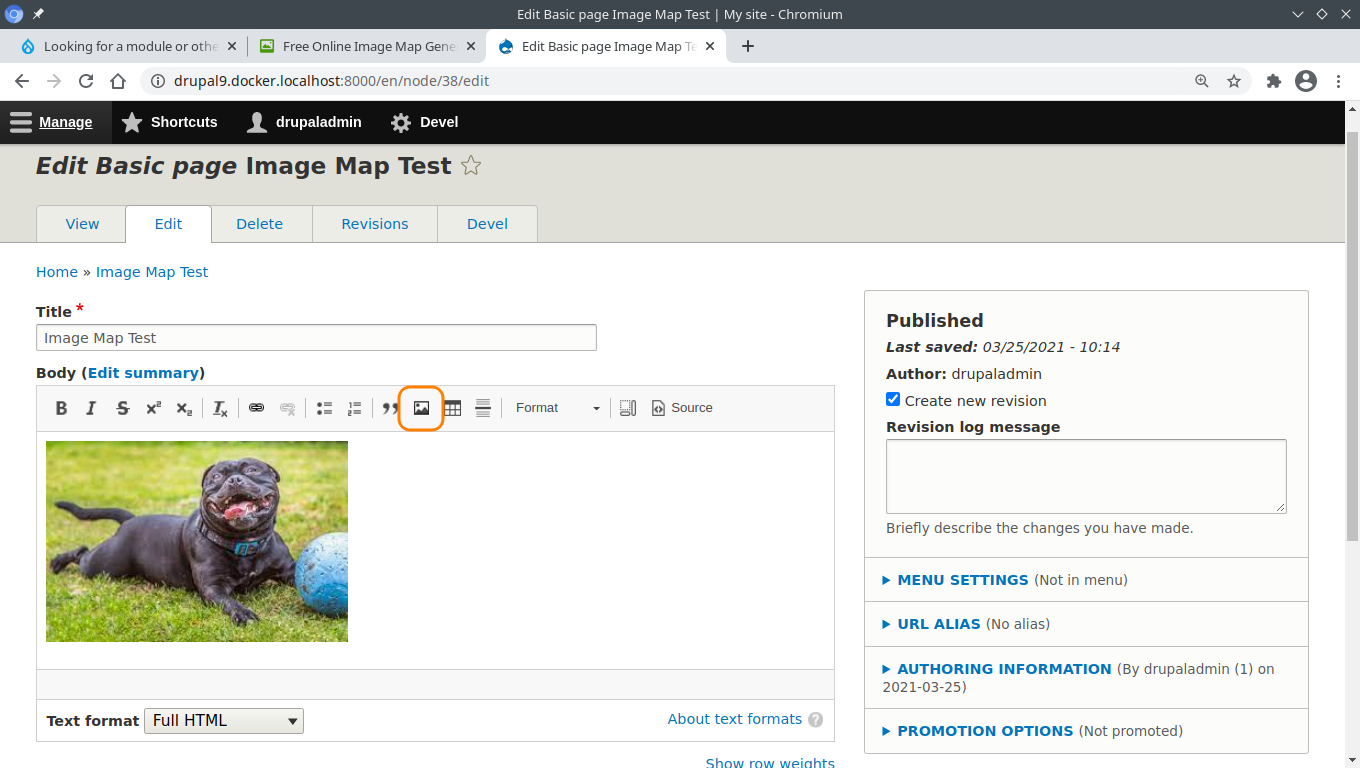Screen dimensions: 1360x768
Task: Follow the Home breadcrumb link
Action: point(57,272)
